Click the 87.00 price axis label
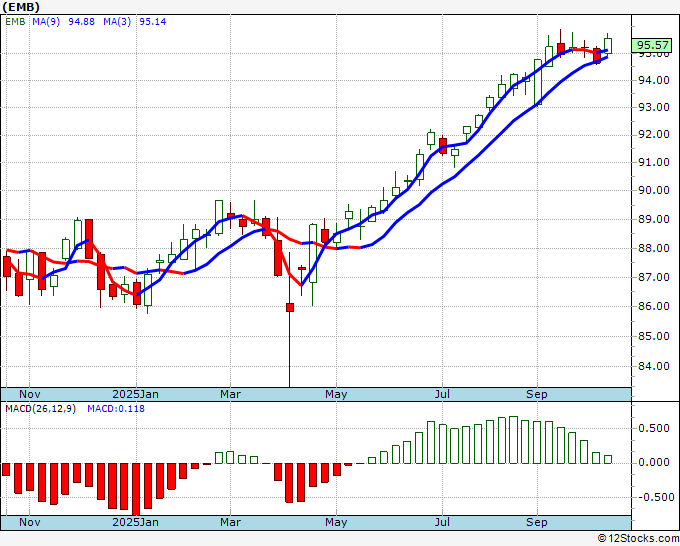Viewport: 680px width, 546px height. point(654,277)
